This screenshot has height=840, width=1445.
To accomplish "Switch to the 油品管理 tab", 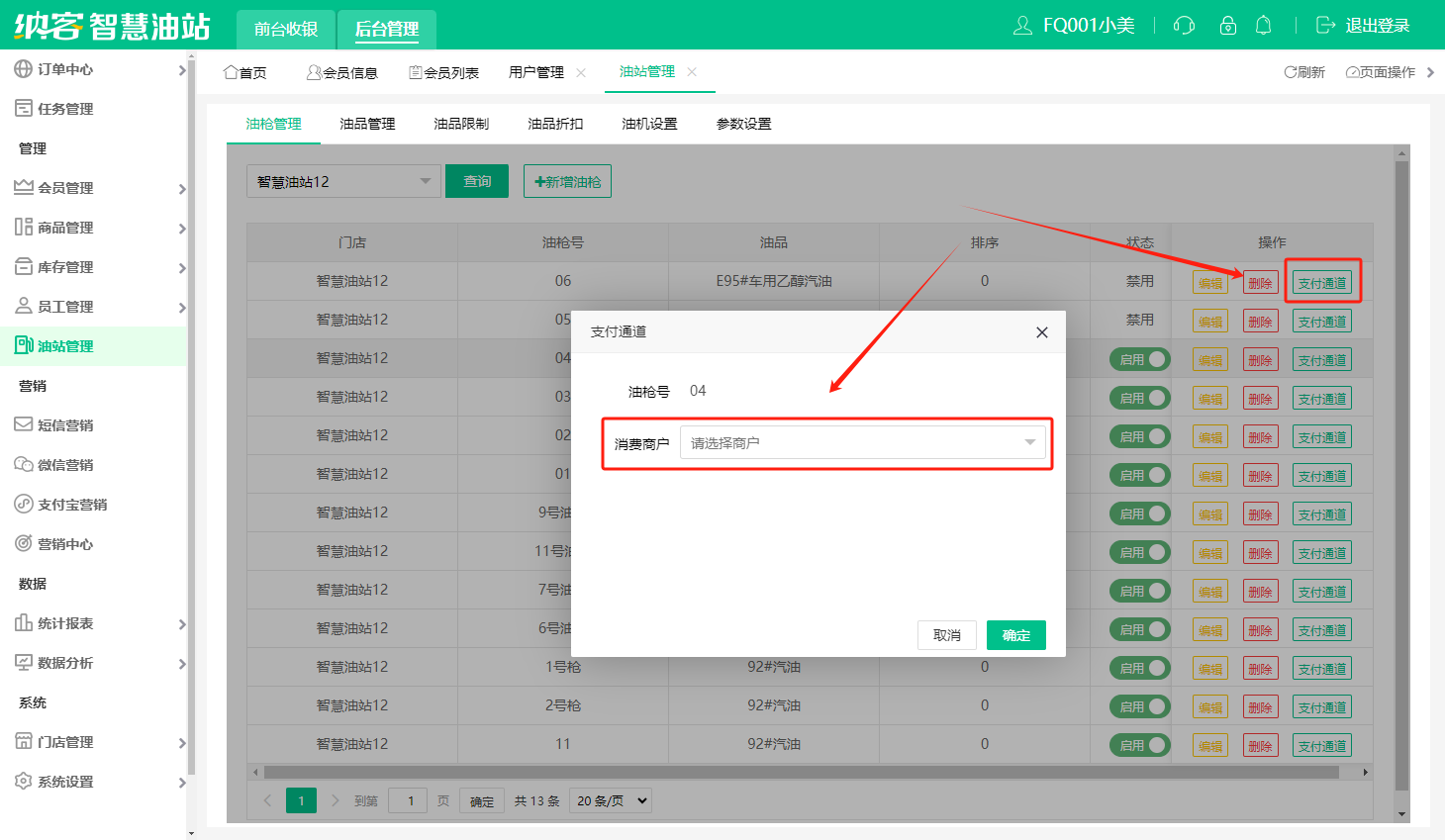I will [367, 124].
